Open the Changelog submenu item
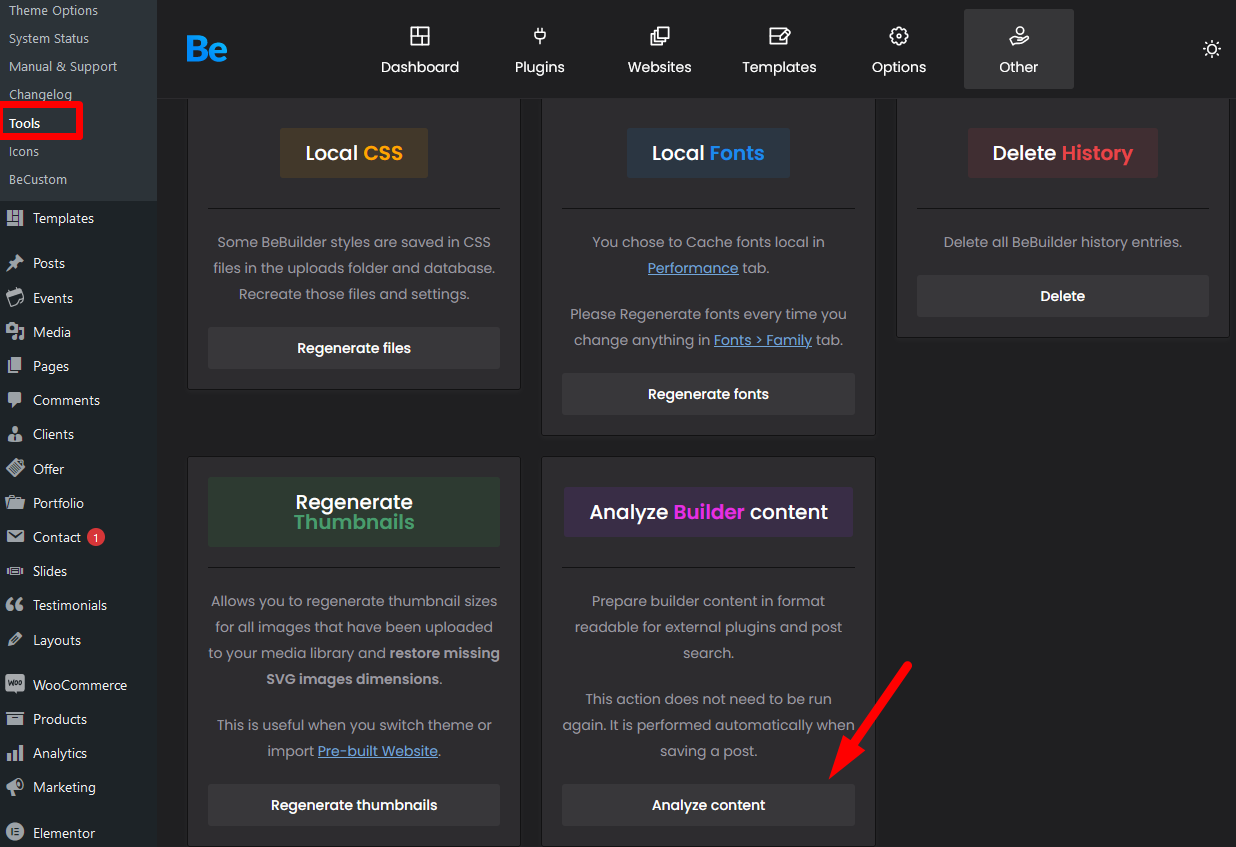This screenshot has height=847, width=1236. pos(40,94)
